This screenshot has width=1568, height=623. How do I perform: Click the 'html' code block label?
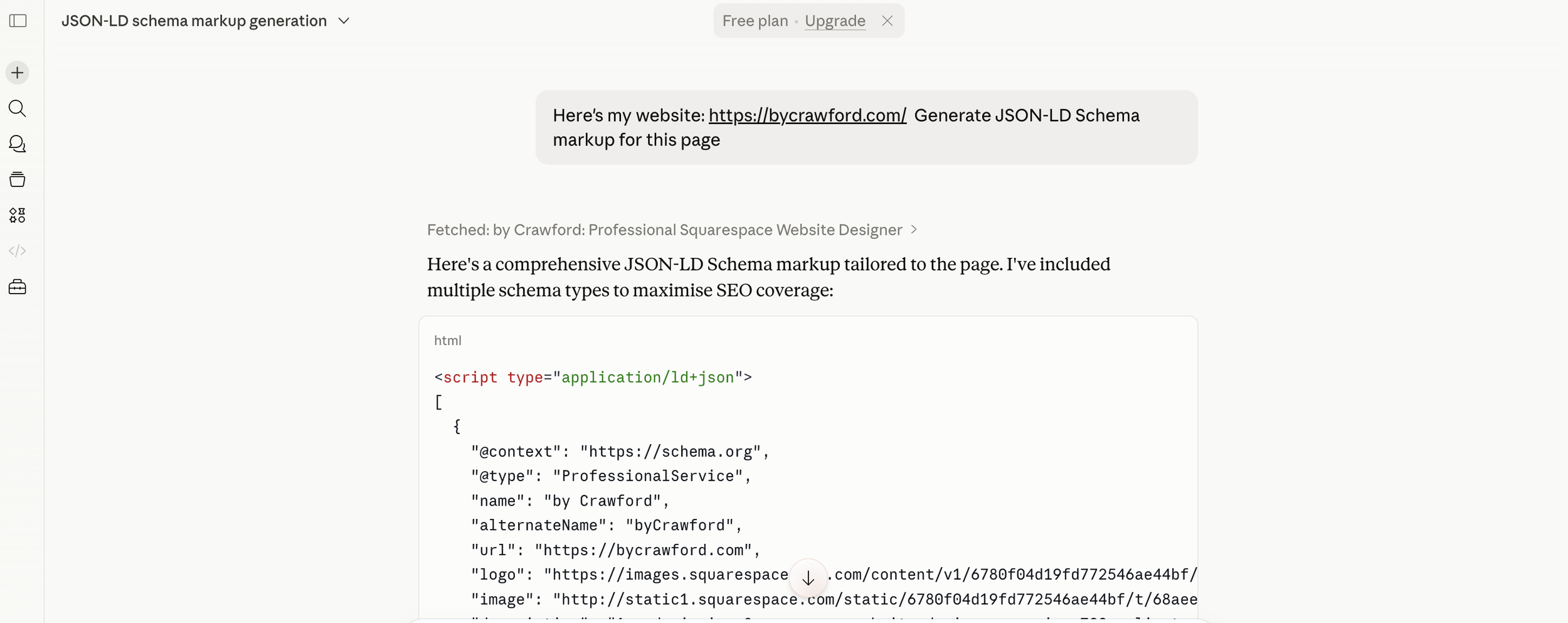(x=447, y=341)
